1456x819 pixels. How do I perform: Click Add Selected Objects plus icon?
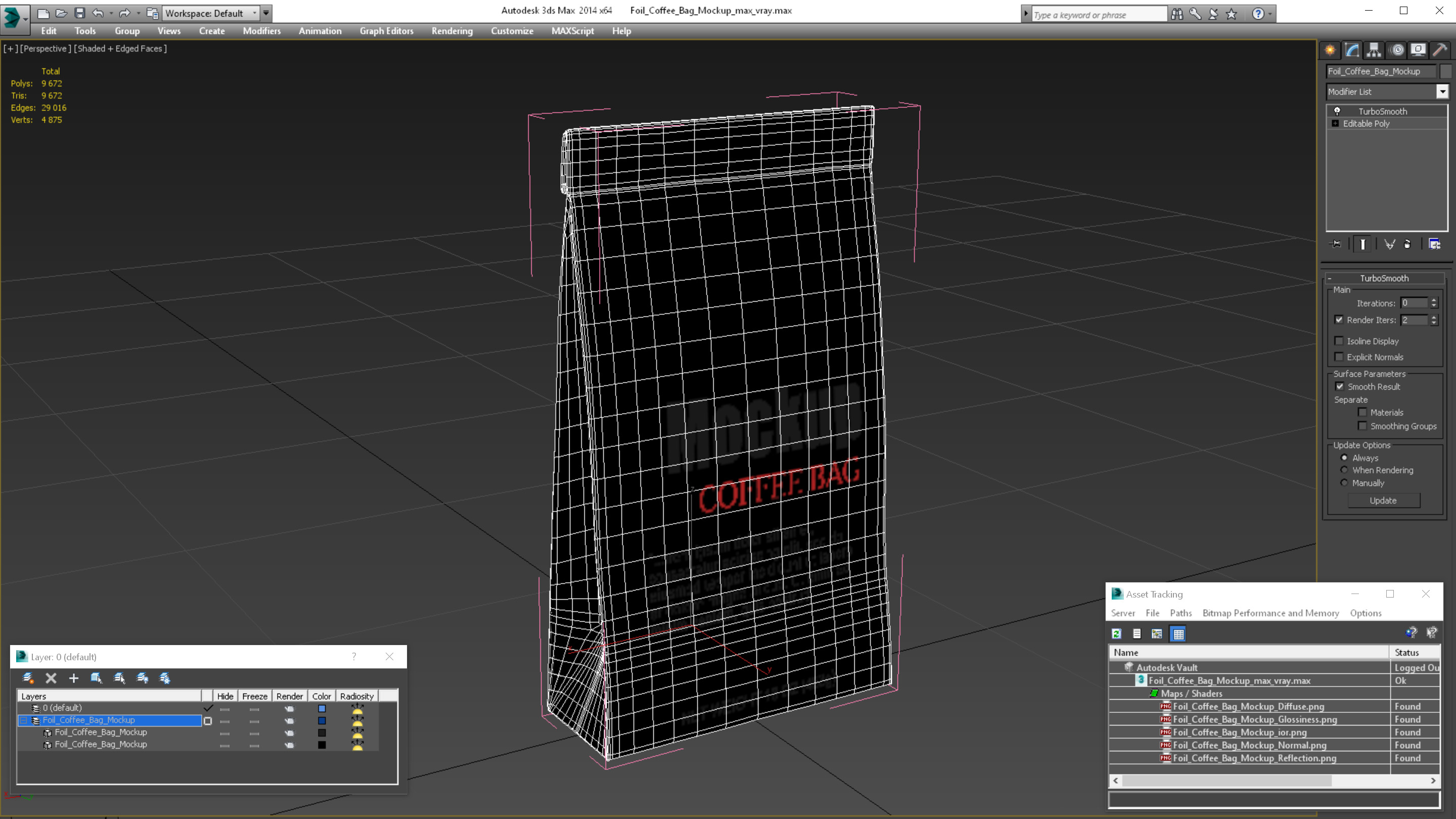click(x=73, y=677)
